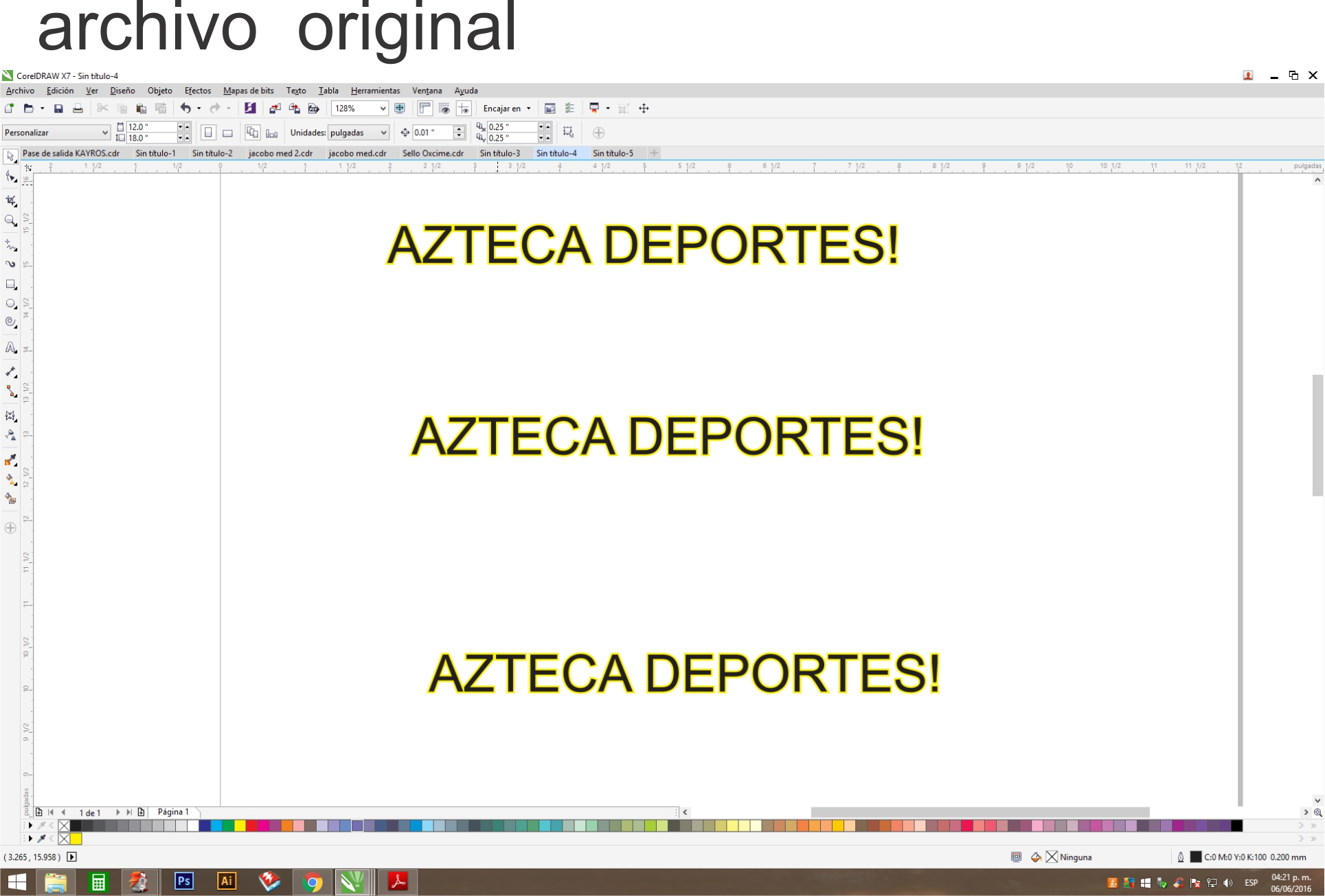Pick the yellow swatch in color palette
1325x896 pixels.
(240, 825)
